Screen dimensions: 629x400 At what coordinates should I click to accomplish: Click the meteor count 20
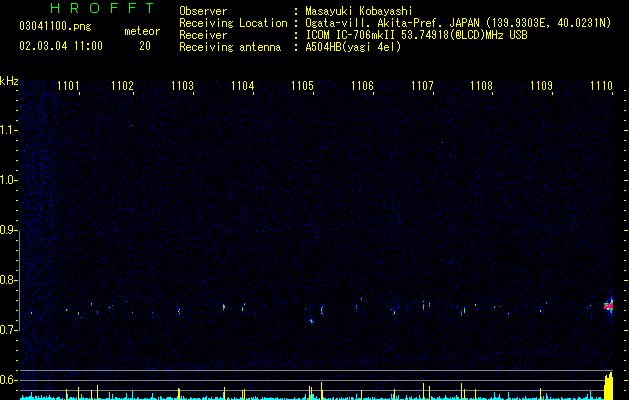144,46
